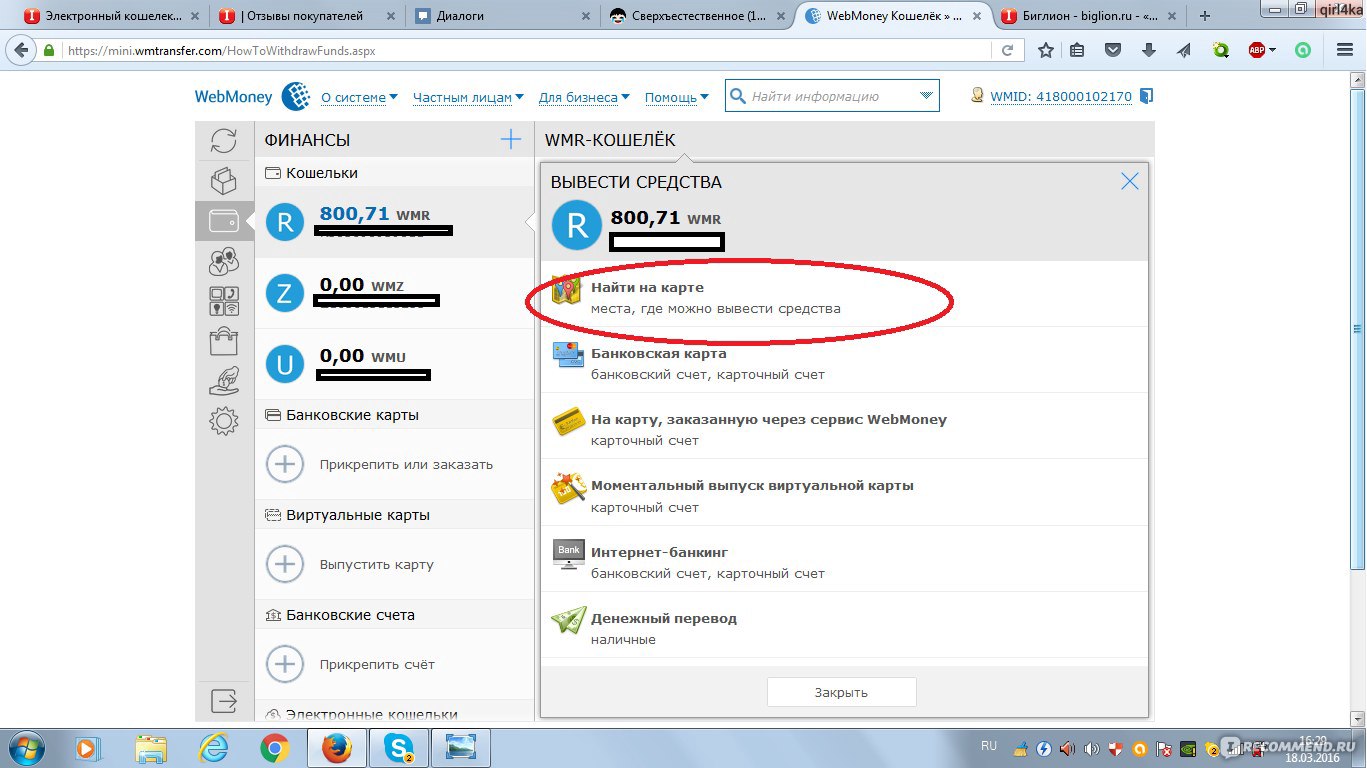Open Skype from taskbar
This screenshot has width=1367, height=768.
point(399,748)
